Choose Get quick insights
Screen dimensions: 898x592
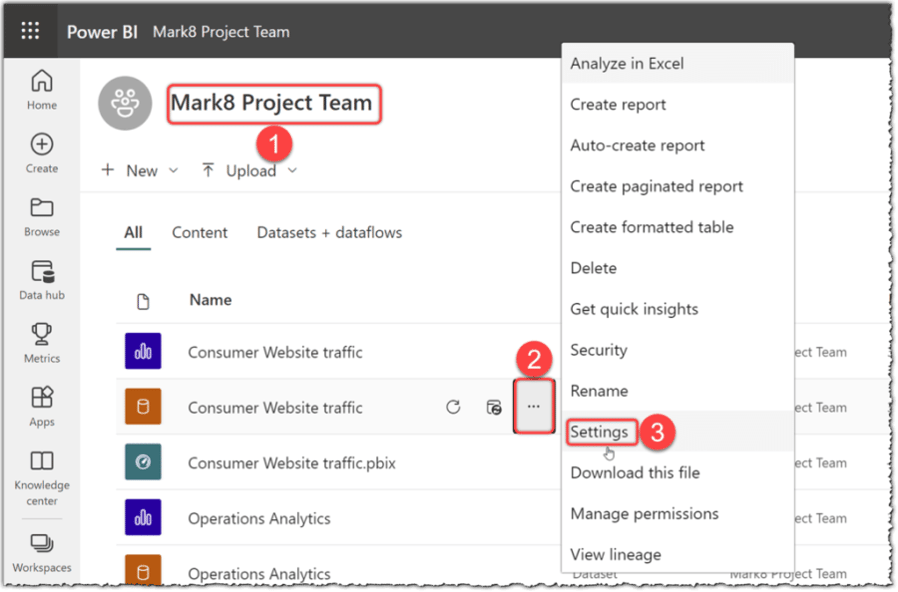tap(678, 309)
